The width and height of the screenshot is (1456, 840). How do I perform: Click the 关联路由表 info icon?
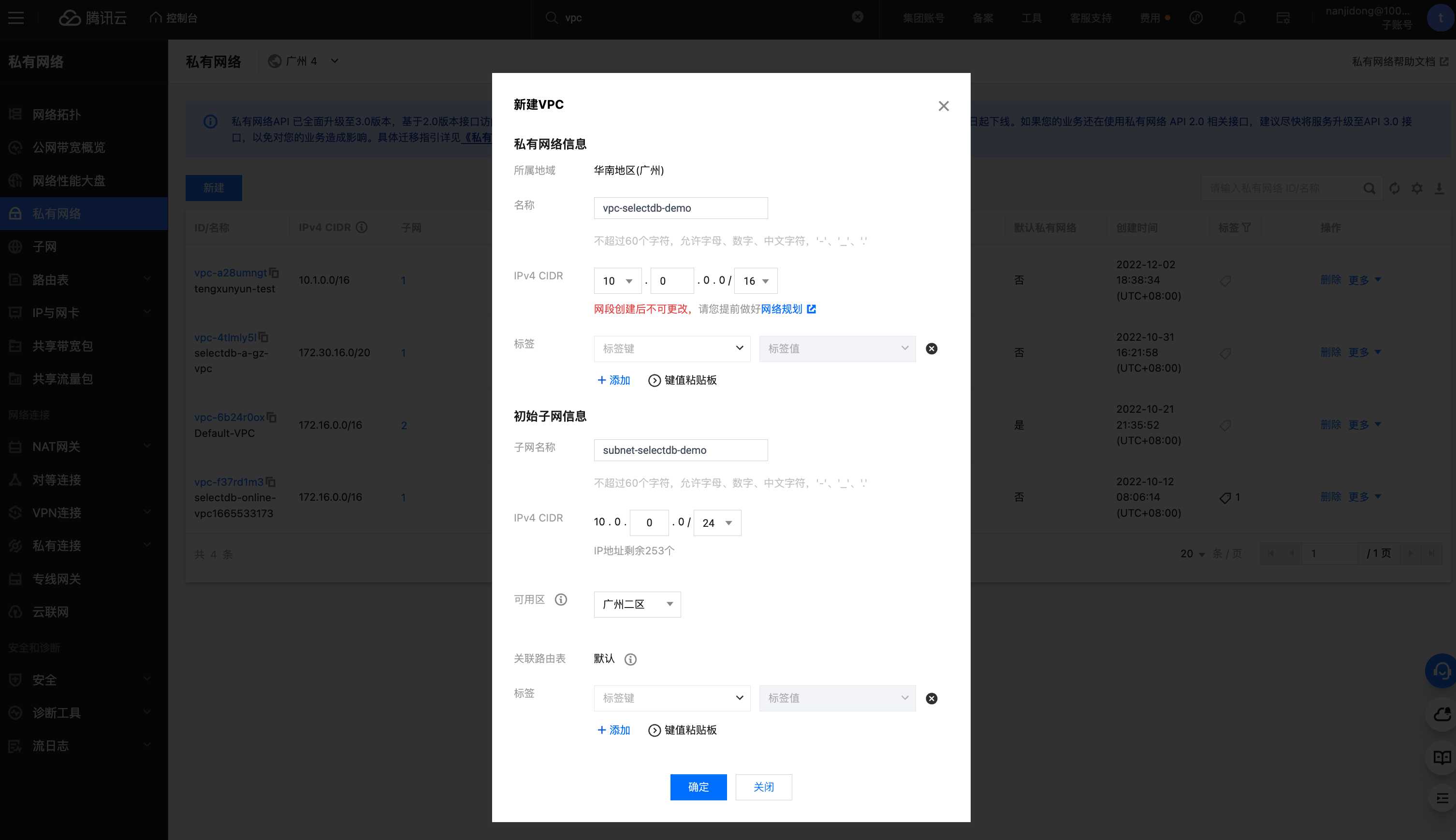pyautogui.click(x=630, y=659)
